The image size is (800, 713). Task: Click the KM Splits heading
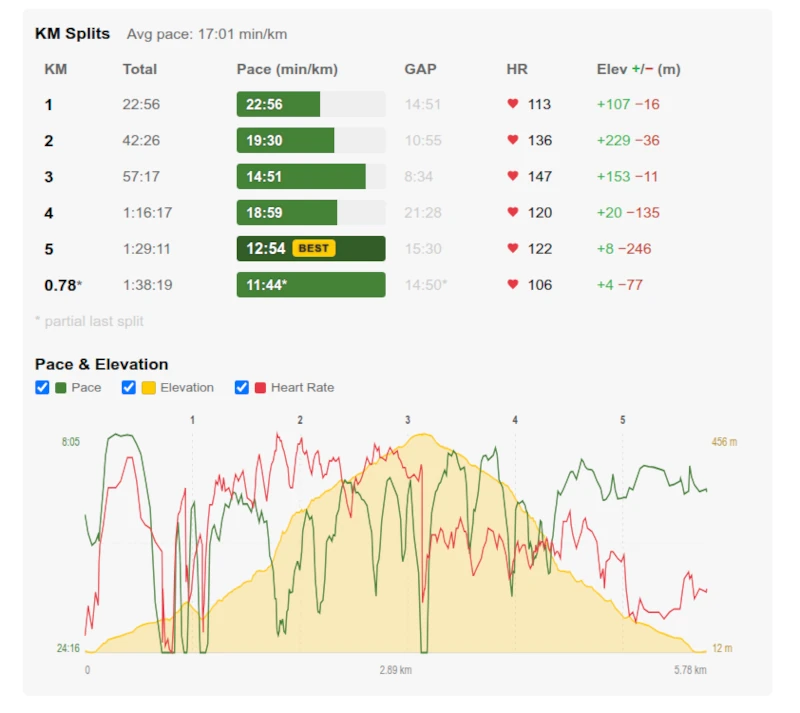(72, 34)
